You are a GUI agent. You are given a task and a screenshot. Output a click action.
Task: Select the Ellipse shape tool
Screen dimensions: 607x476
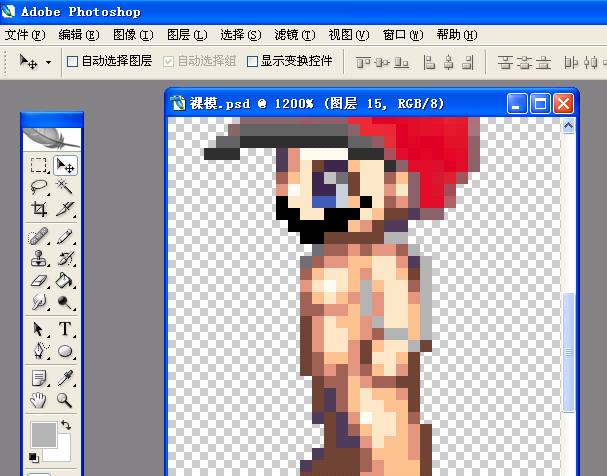65,351
